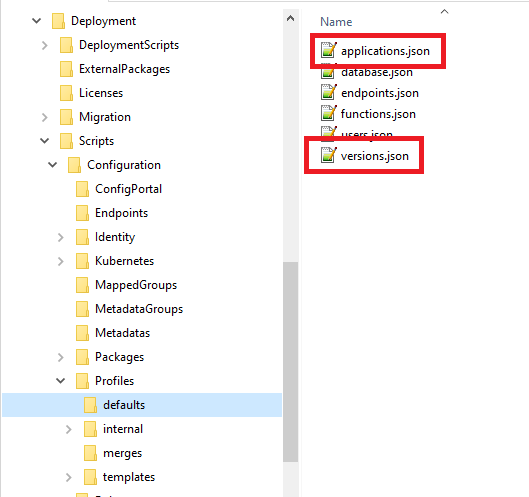The height and width of the screenshot is (497, 529).
Task: Expand the DeploymentScripts folder
Action: (x=45, y=45)
